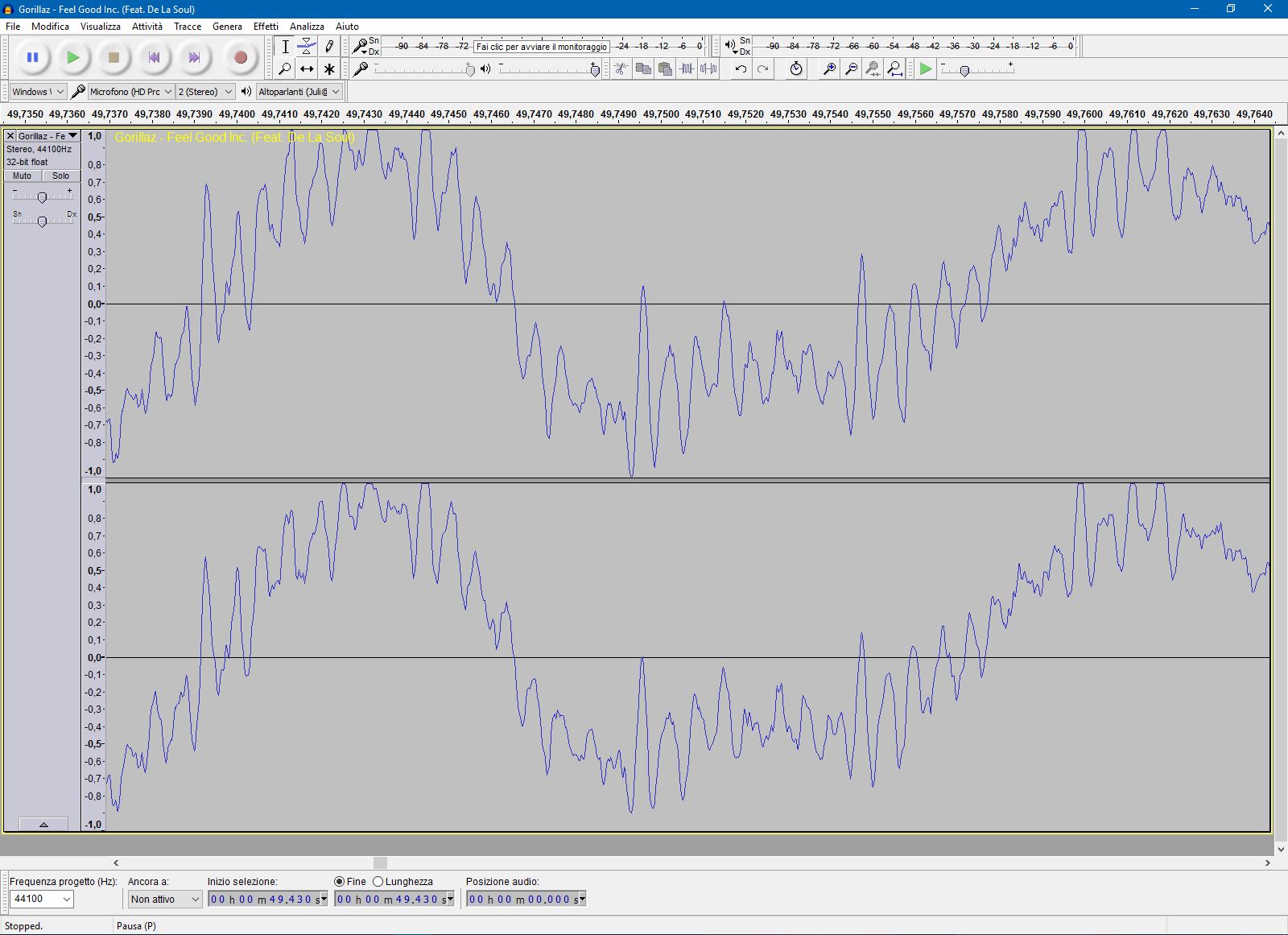Click 'Fai clic per avviare il monitoraggio'
Image resolution: width=1288 pixels, height=935 pixels.
coord(542,47)
